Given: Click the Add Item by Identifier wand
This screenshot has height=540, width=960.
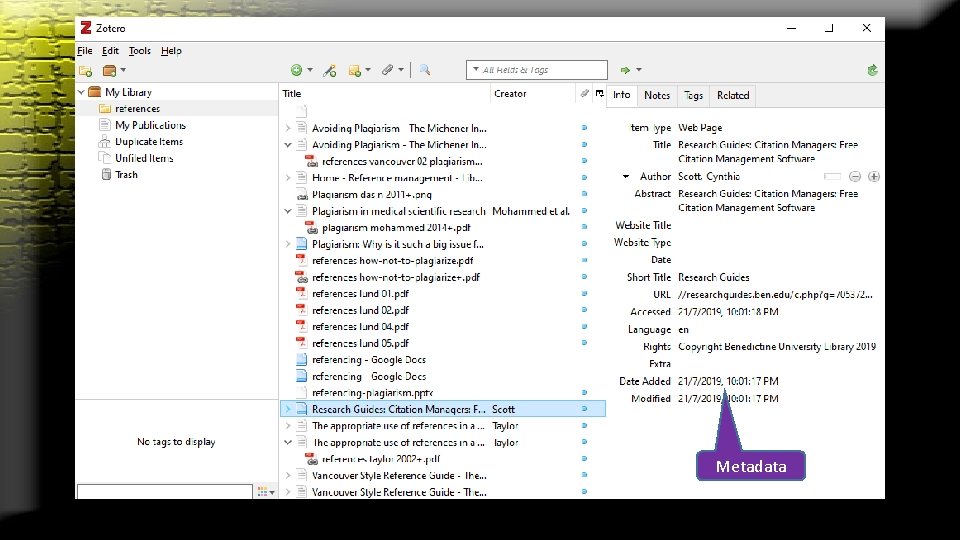Looking at the screenshot, I should (x=330, y=71).
